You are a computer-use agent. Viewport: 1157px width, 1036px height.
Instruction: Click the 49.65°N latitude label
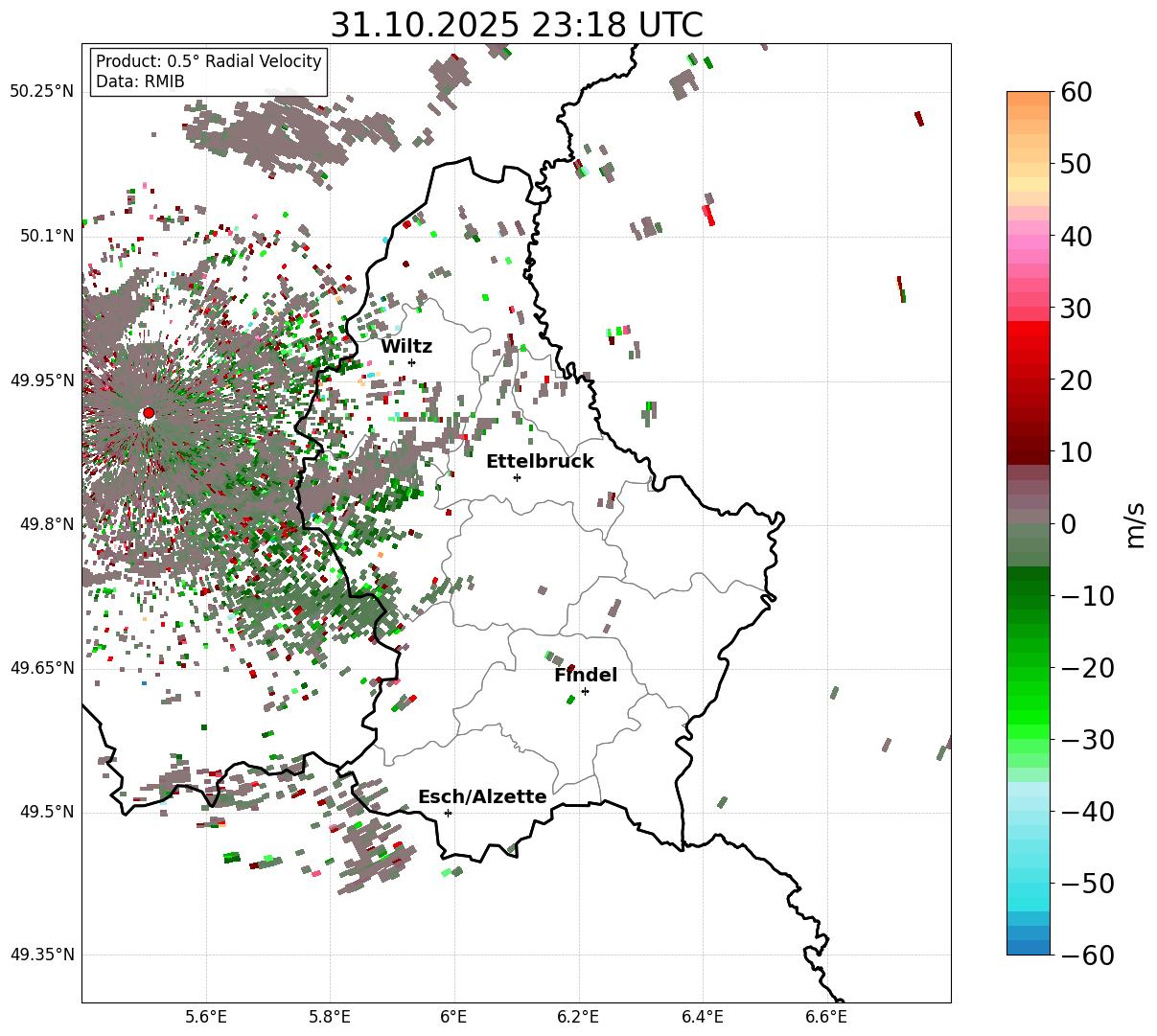(42, 668)
